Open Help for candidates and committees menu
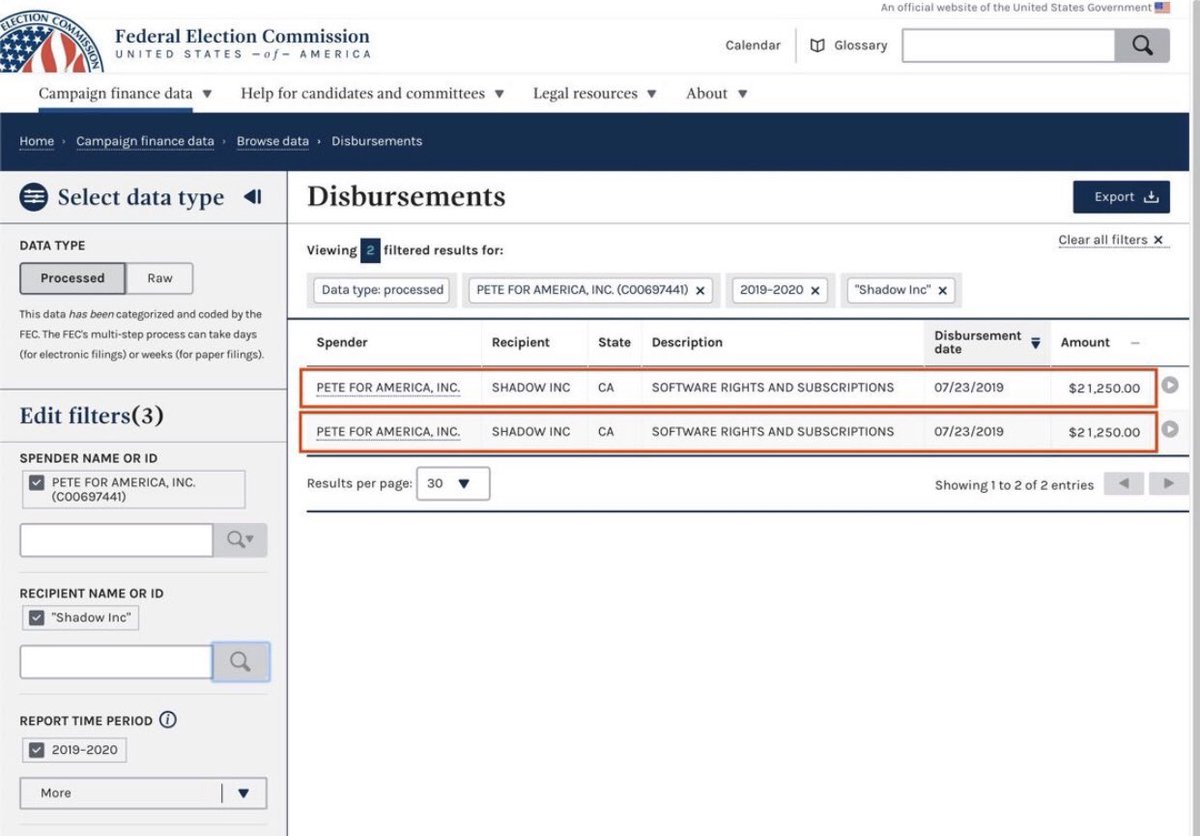Screen dimensions: 1200x836 click(372, 93)
